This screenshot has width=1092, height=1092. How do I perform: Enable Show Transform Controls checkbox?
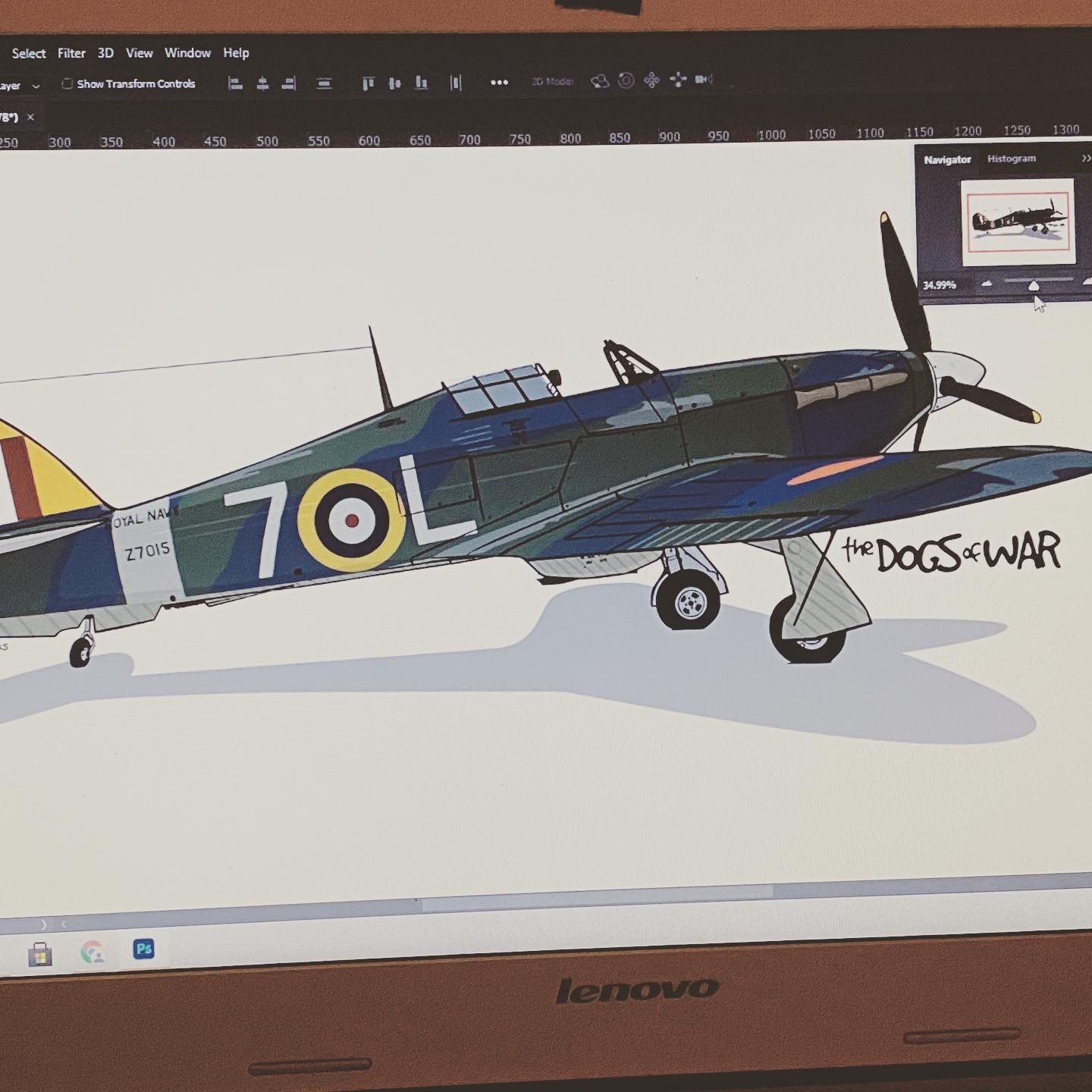point(67,84)
